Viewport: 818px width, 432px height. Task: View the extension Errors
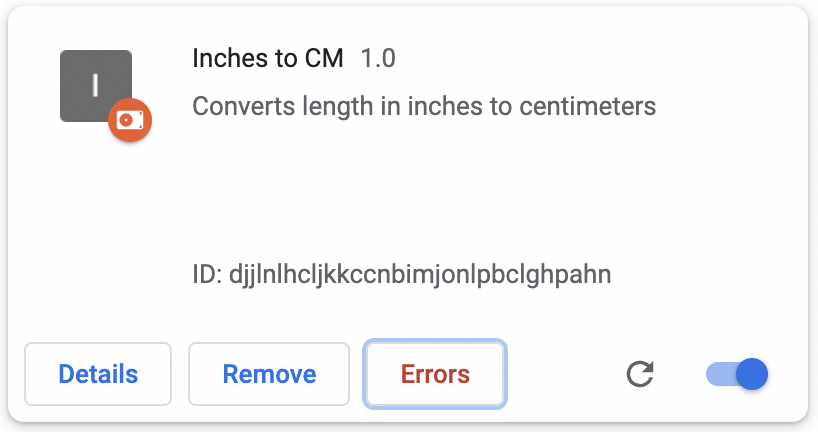[x=435, y=375]
